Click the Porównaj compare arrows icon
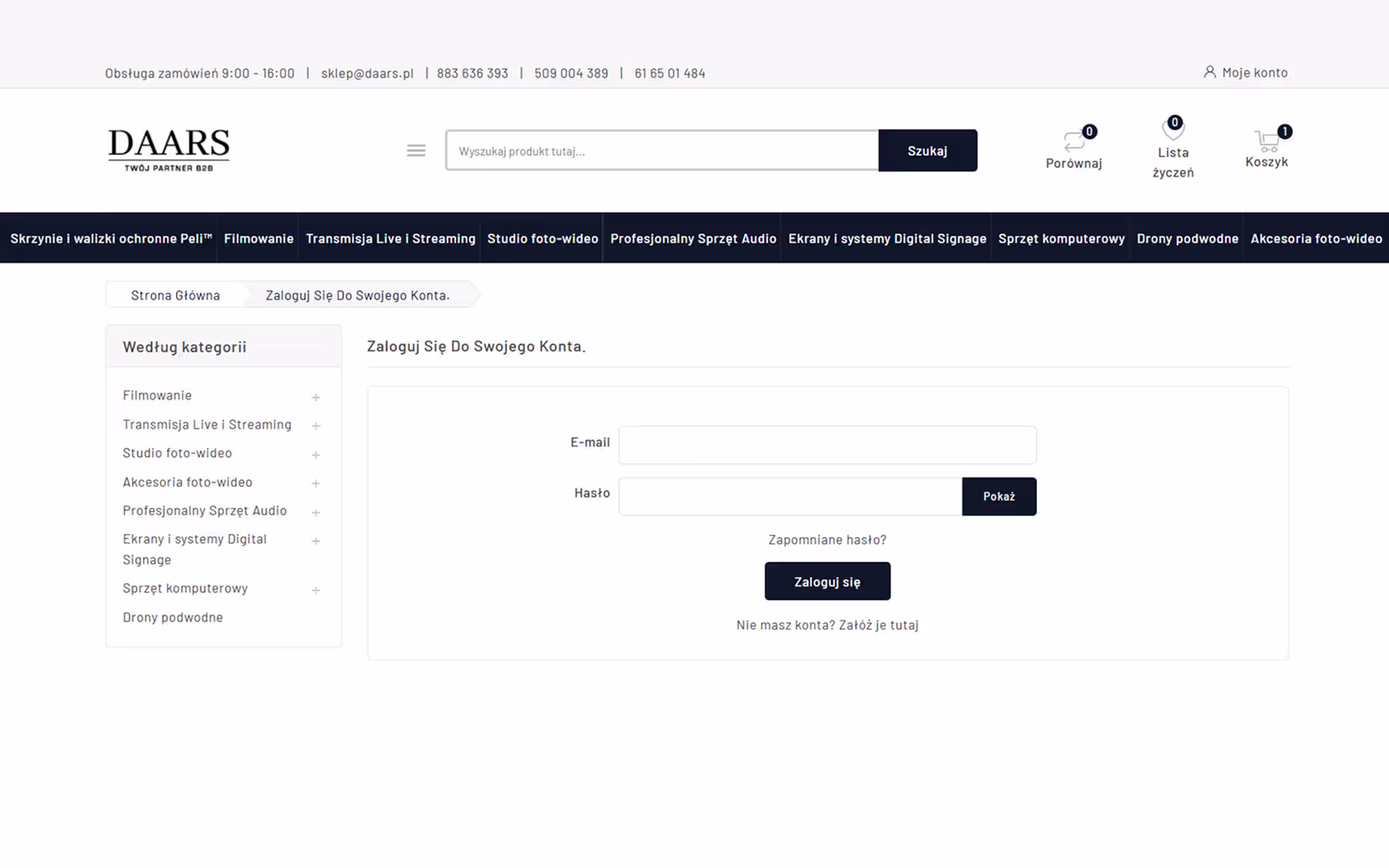The height and width of the screenshot is (868, 1389). coord(1073,141)
